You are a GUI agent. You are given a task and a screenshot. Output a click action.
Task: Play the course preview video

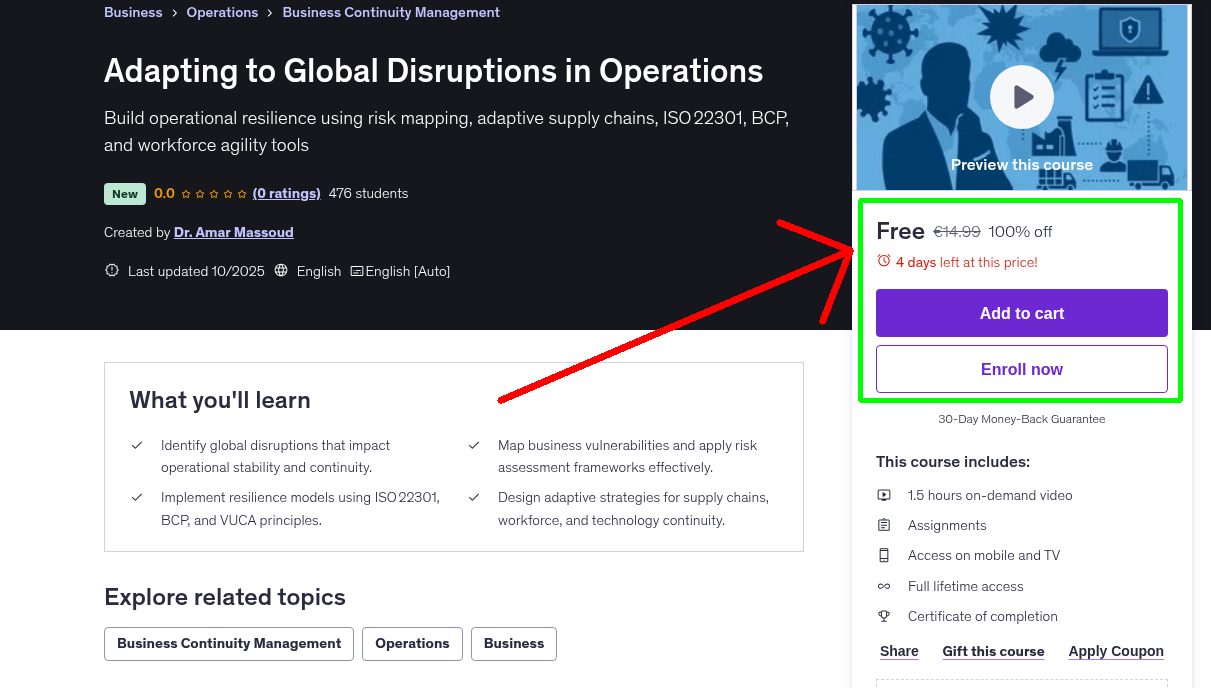[x=1021, y=97]
